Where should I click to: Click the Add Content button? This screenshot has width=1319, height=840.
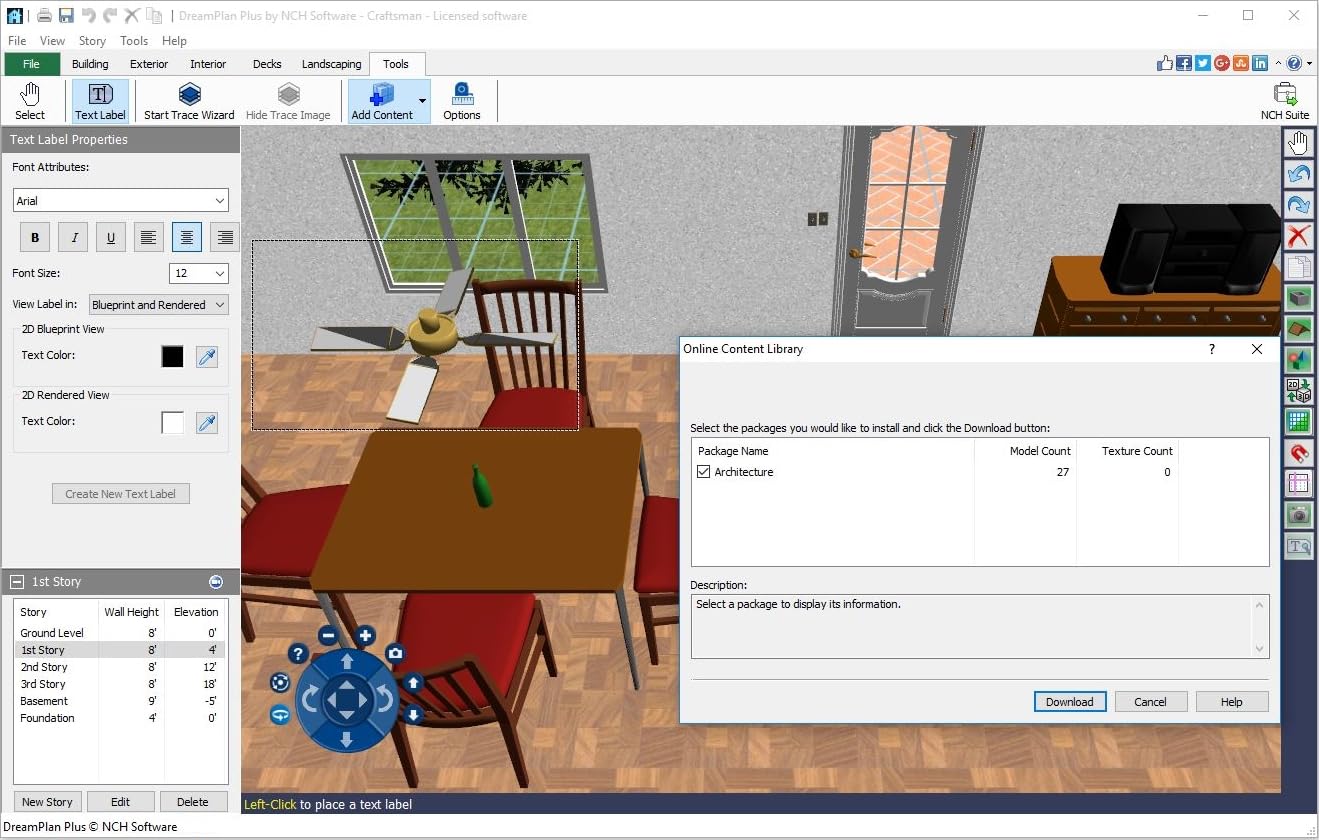click(381, 102)
